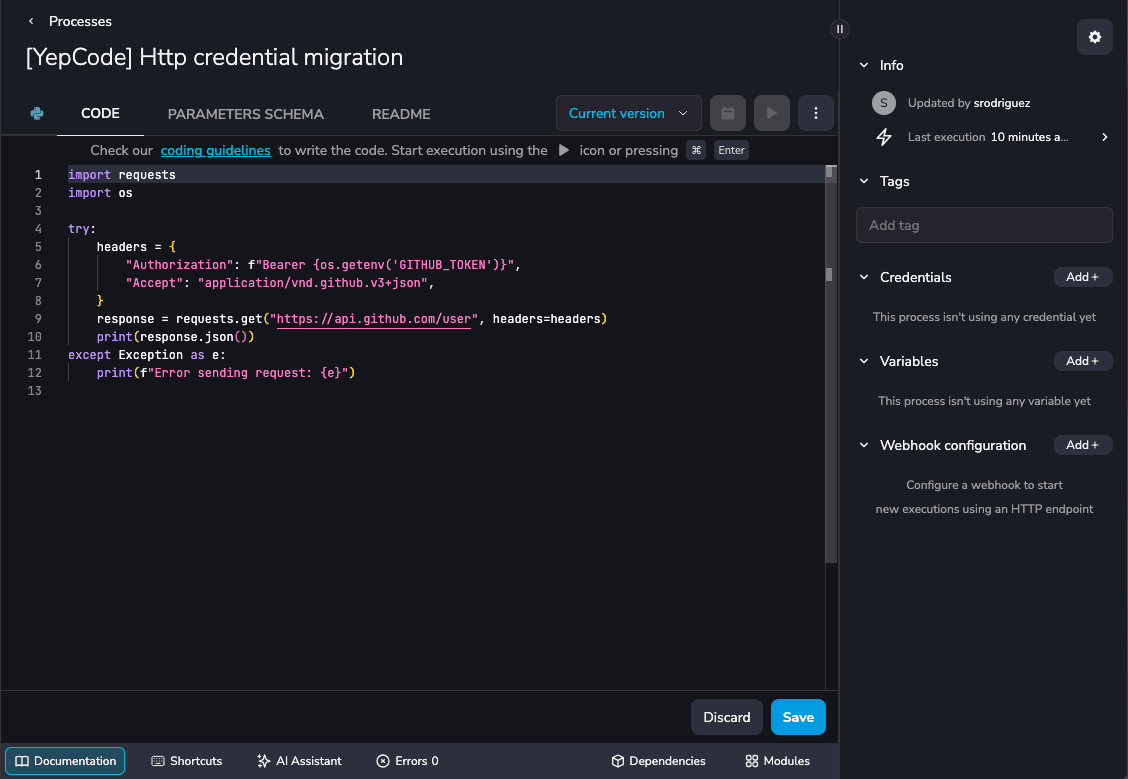Screen dimensions: 1128x779
Task: Discard the code changes
Action: tap(726, 717)
